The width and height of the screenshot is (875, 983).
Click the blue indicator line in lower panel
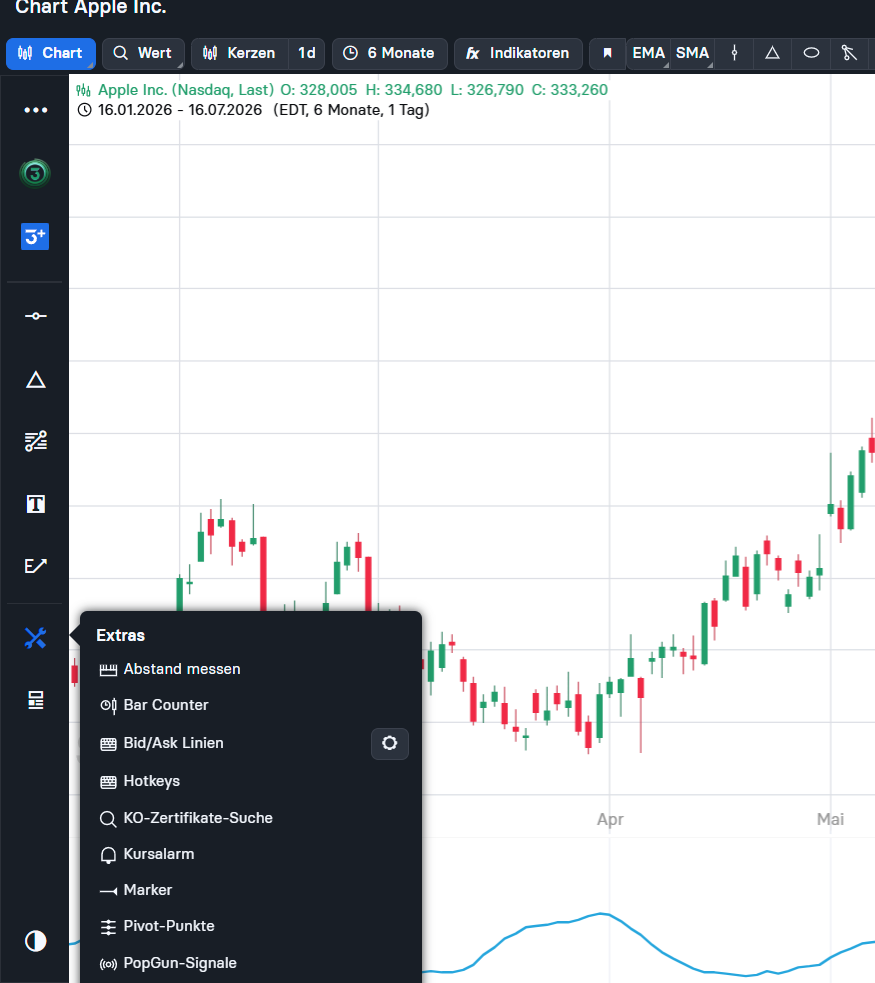point(600,914)
